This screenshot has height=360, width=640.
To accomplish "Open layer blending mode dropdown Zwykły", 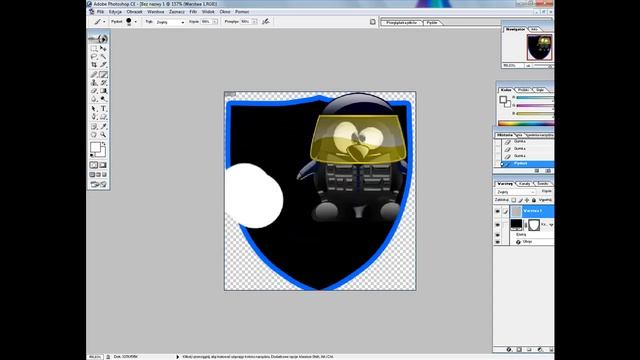I will tap(516, 192).
